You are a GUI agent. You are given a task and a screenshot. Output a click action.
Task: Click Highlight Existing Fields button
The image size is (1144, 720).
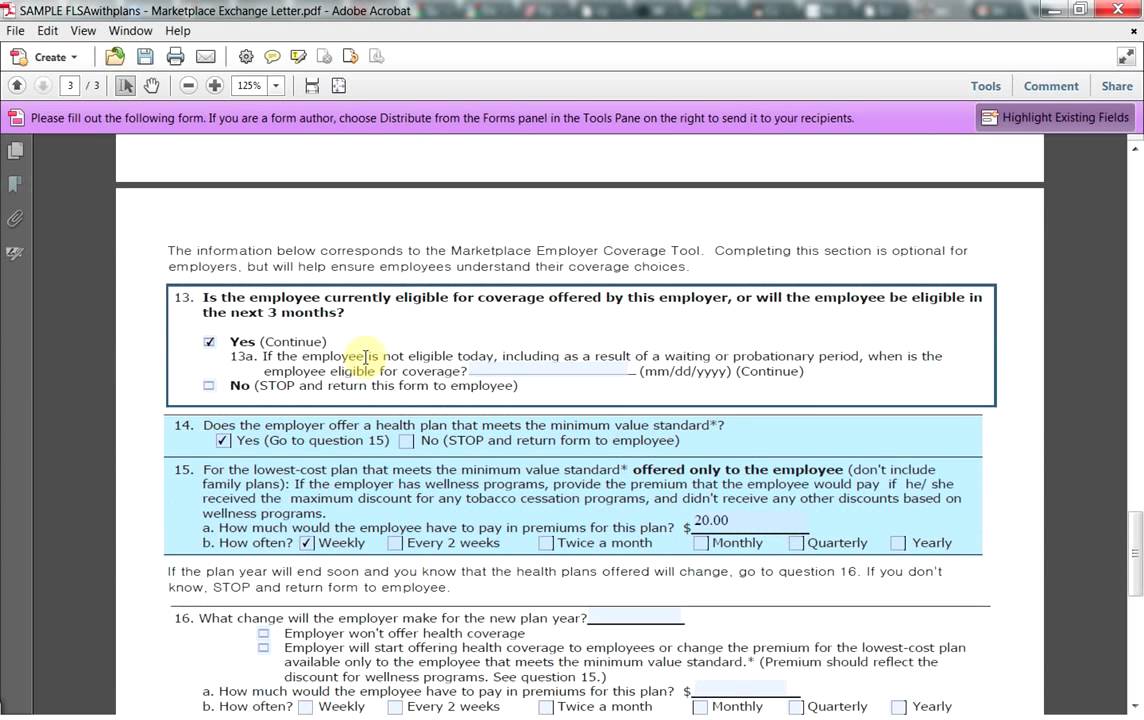1055,117
